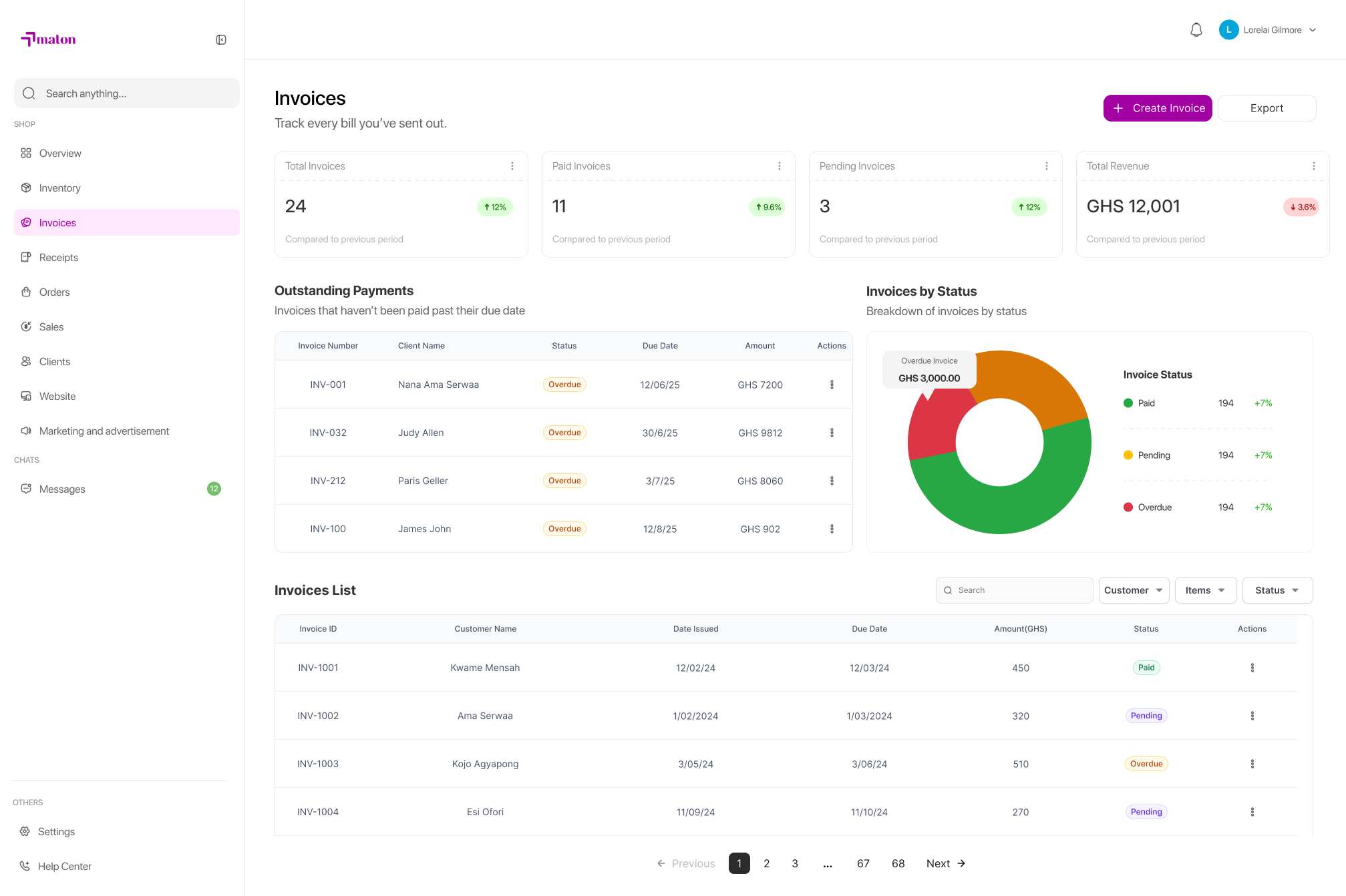Image resolution: width=1346 pixels, height=896 pixels.
Task: Expand the Status filter dropdown
Action: point(1277,590)
